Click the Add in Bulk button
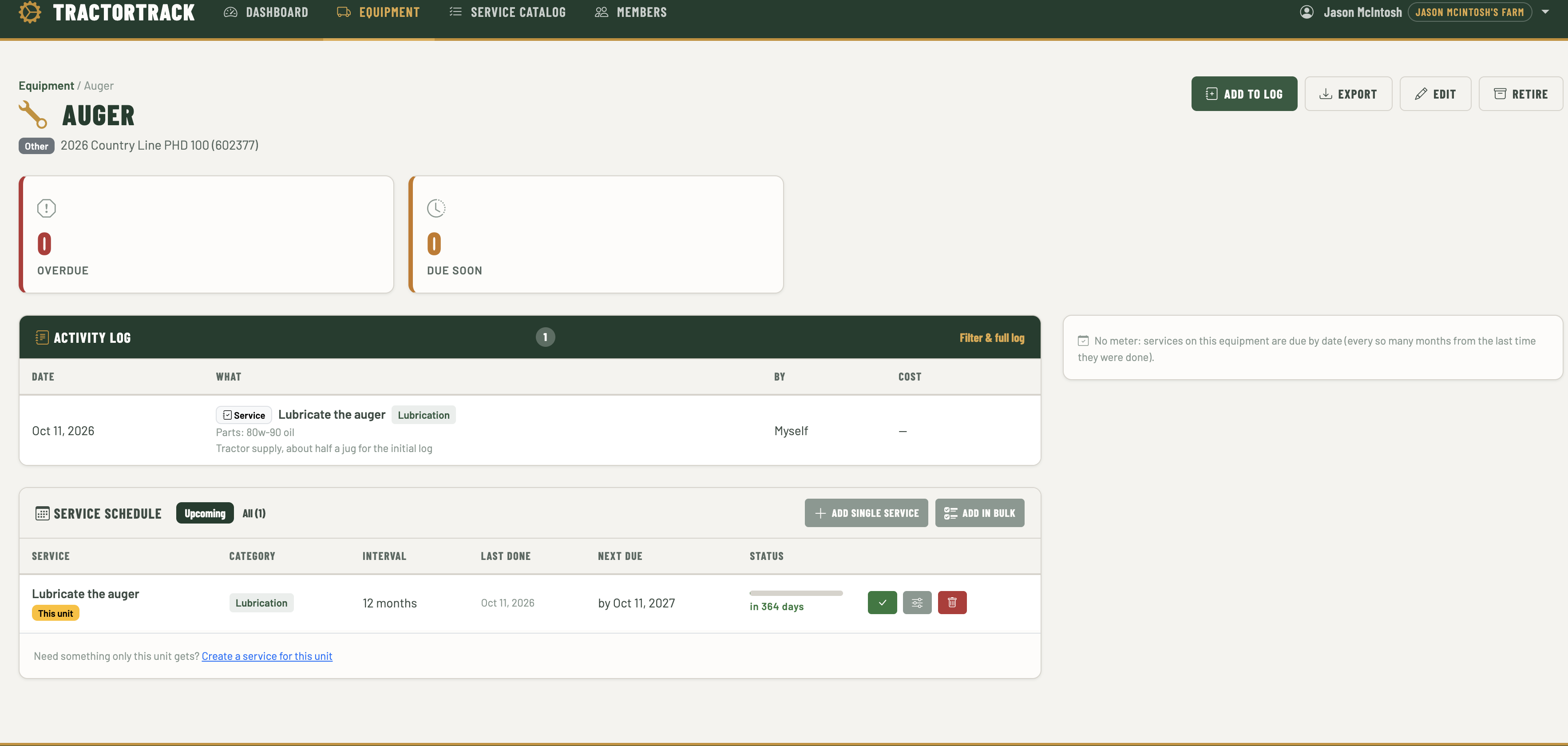Screen dimensions: 1568x746 click(x=979, y=513)
